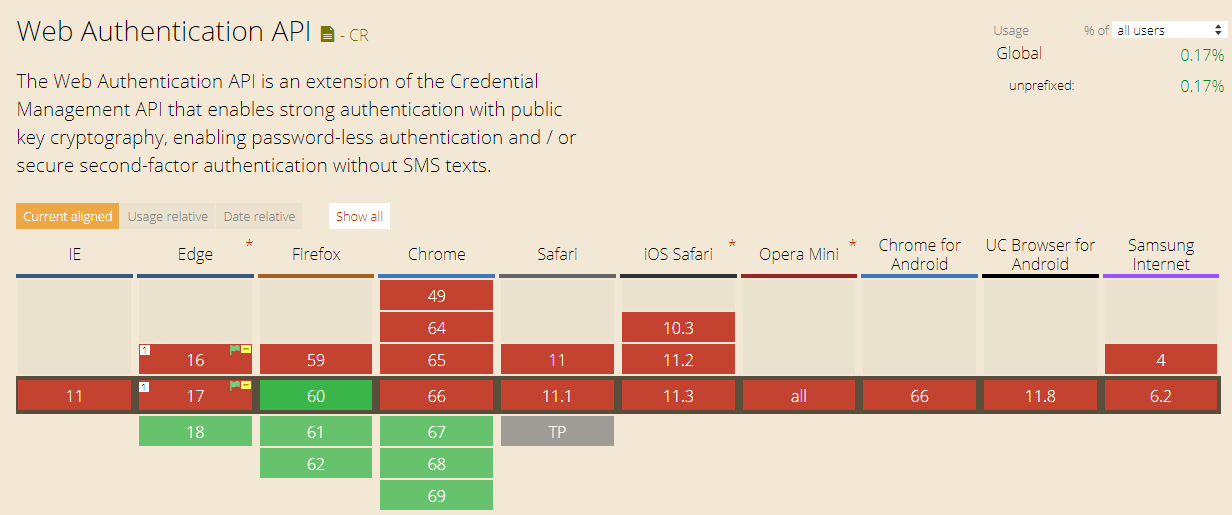
Task: Click the Opera Mini 'all' cell
Action: tap(798, 396)
